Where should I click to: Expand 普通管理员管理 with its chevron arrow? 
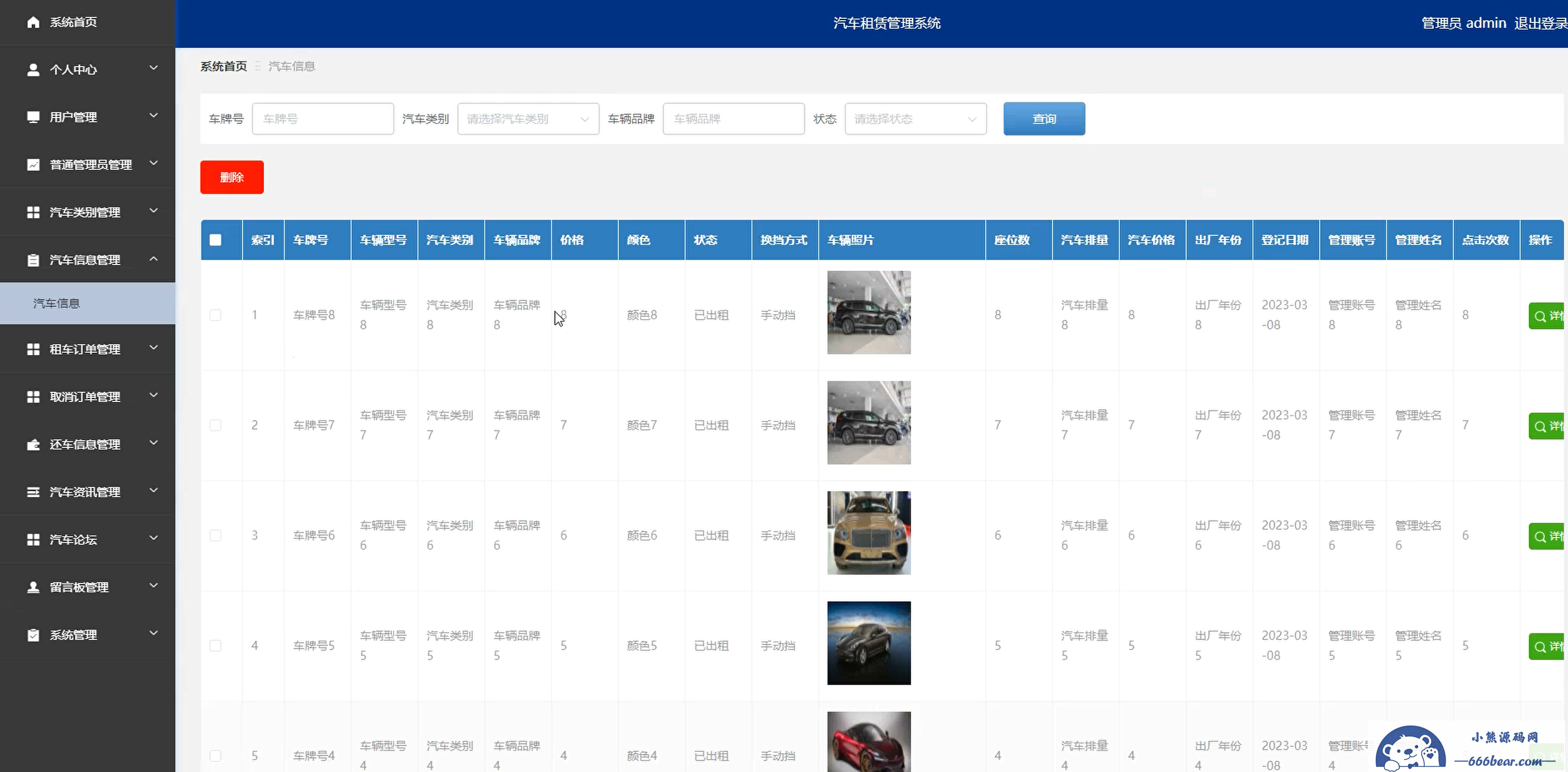(153, 163)
